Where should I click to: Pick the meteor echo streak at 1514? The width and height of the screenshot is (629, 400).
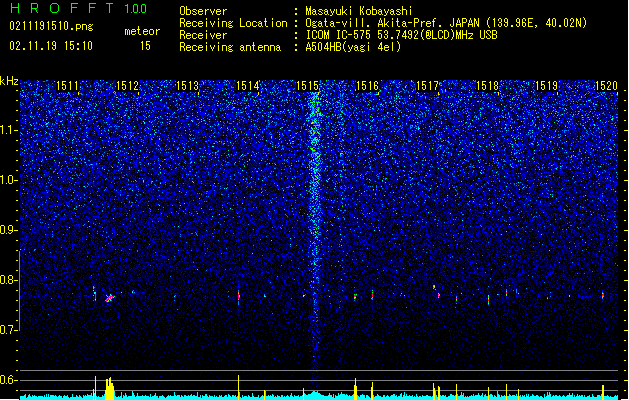(x=239, y=297)
